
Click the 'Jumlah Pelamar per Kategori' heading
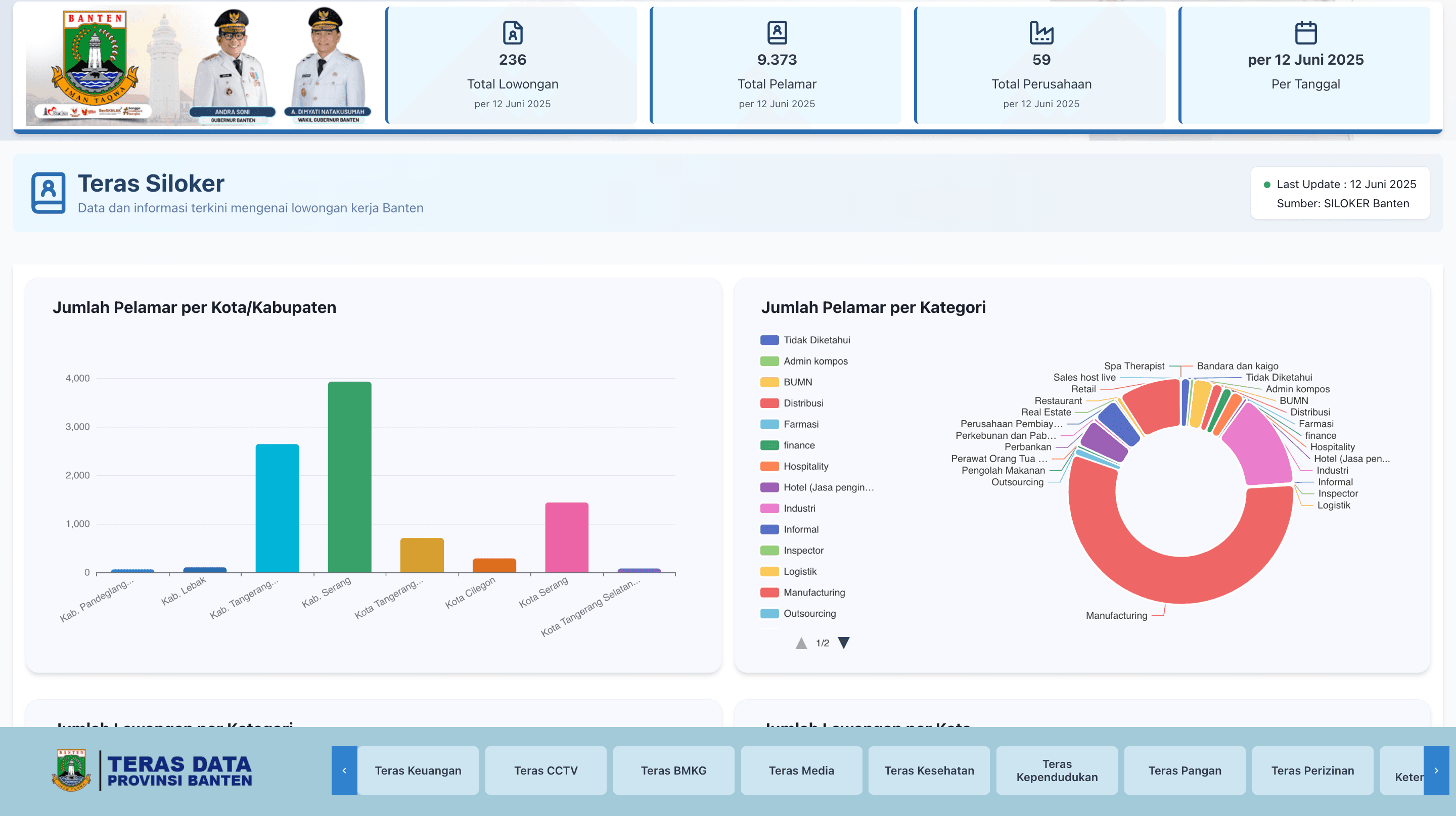(x=873, y=307)
